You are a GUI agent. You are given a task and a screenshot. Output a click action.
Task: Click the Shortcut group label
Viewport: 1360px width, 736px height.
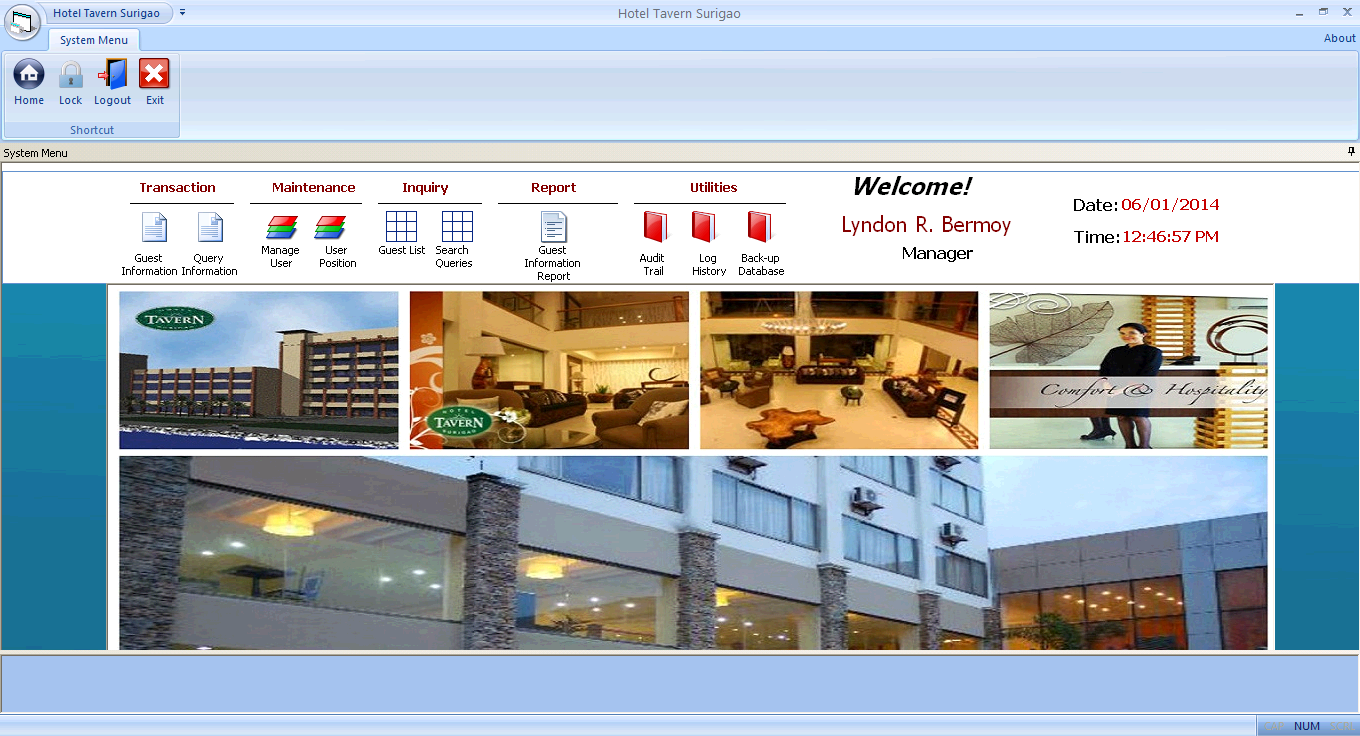tap(92, 130)
